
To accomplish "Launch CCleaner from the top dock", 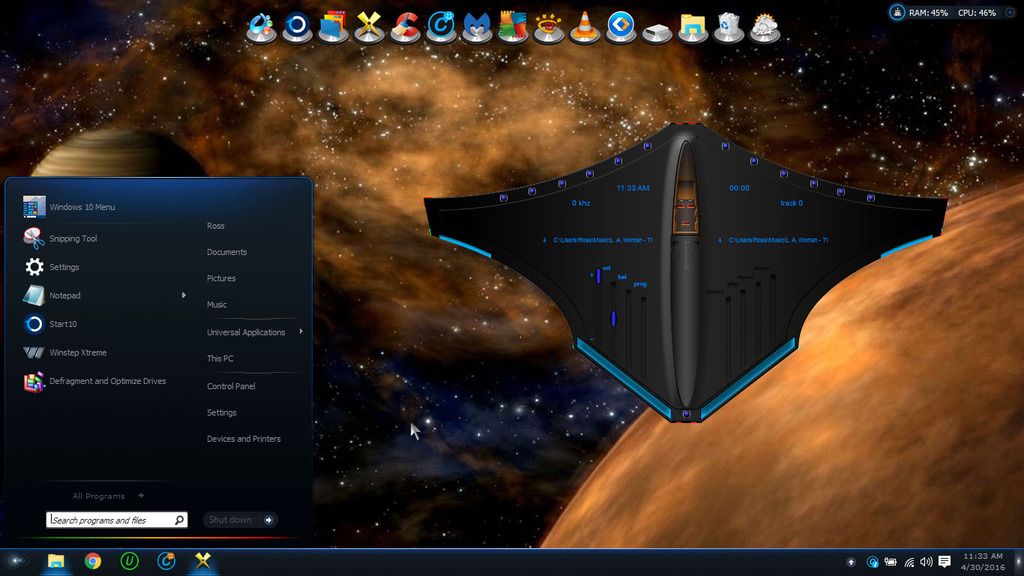I will click(404, 27).
